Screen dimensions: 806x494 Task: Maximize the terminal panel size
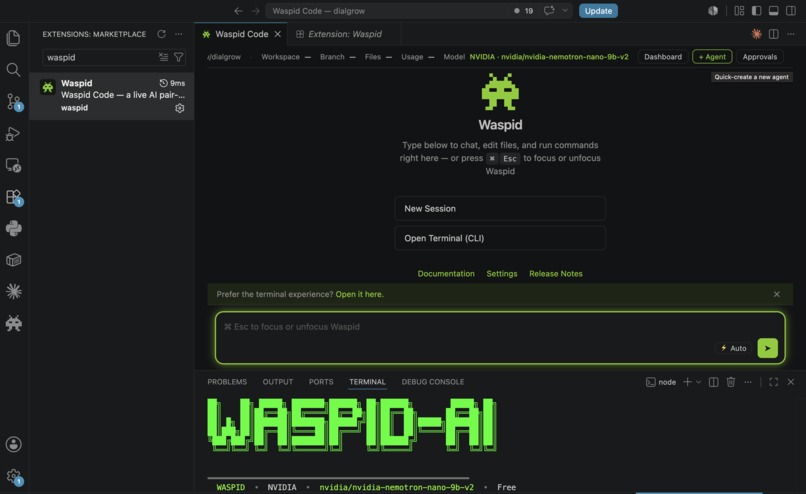[x=774, y=382]
